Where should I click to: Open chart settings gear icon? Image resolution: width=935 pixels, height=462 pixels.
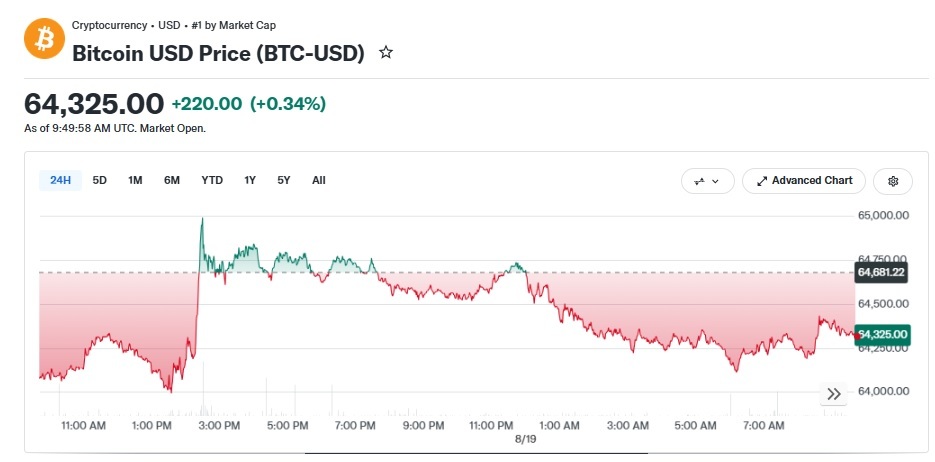coord(893,181)
